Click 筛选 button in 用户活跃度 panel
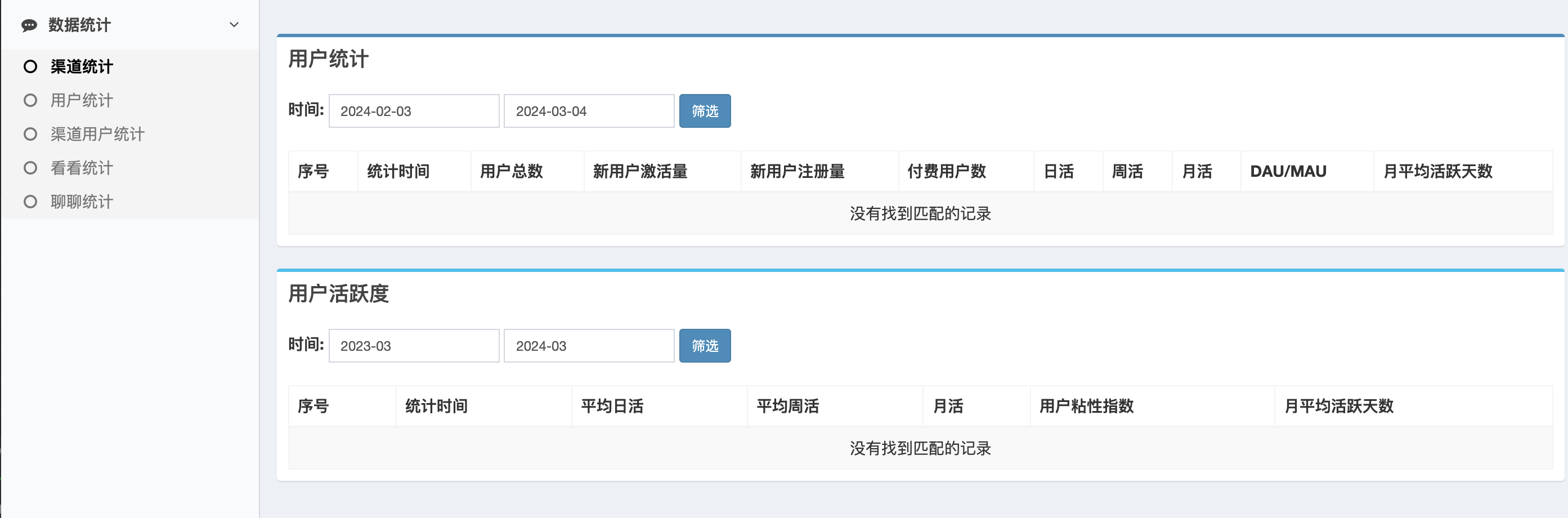Image resolution: width=1568 pixels, height=518 pixels. click(705, 346)
